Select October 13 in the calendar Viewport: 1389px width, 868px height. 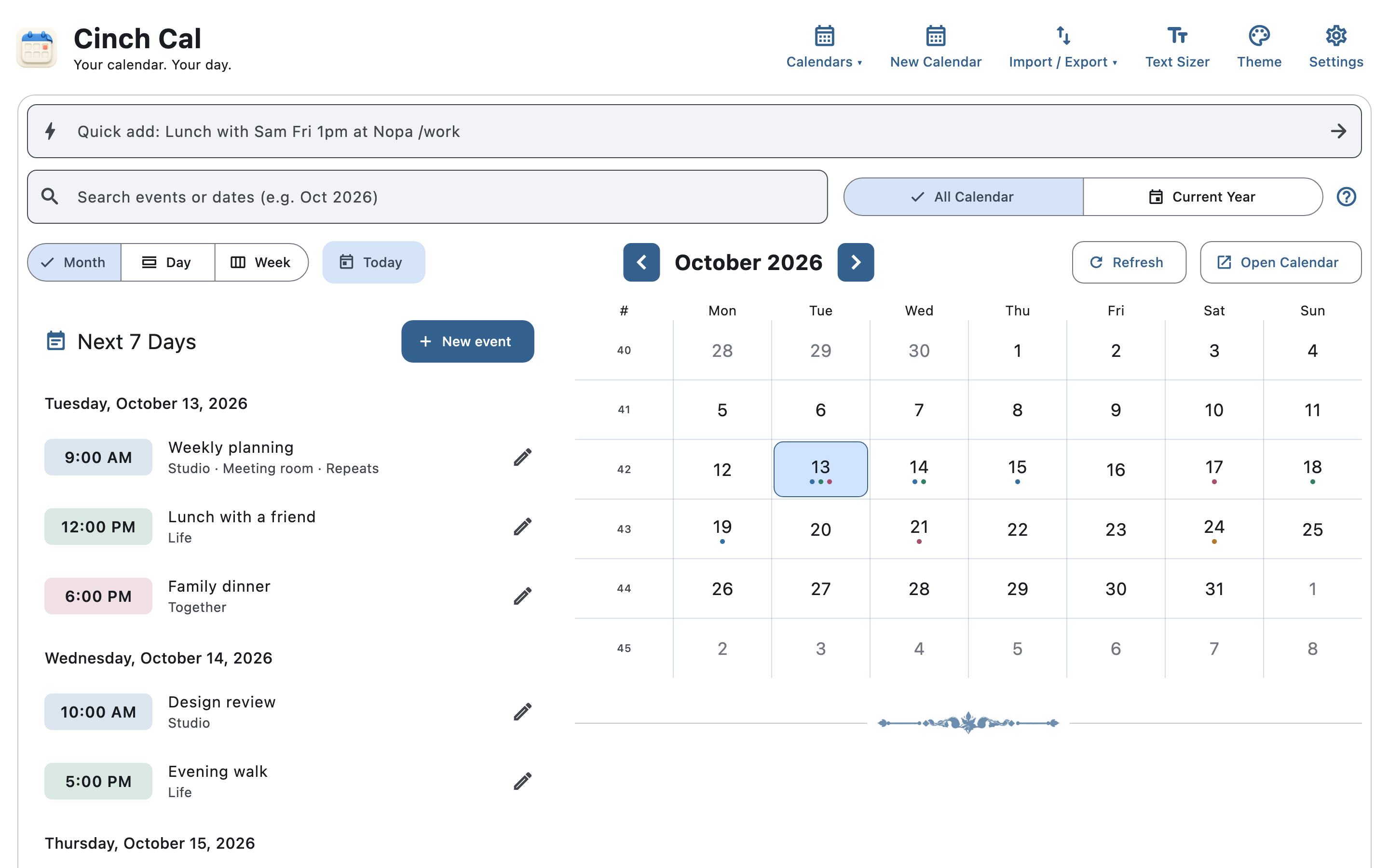(820, 469)
